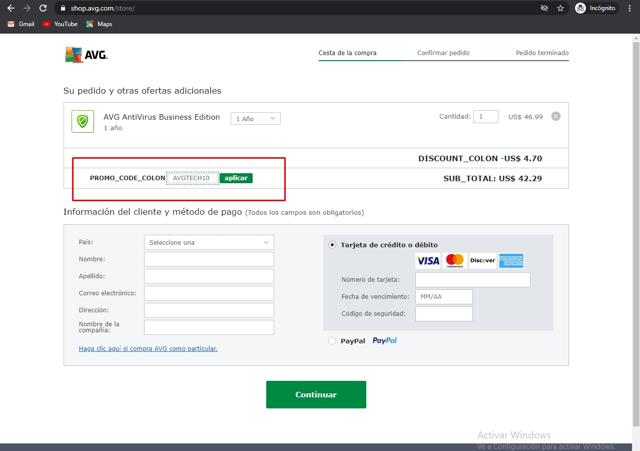The image size is (640, 451).
Task: Click the Código de seguridad field
Action: [444, 314]
